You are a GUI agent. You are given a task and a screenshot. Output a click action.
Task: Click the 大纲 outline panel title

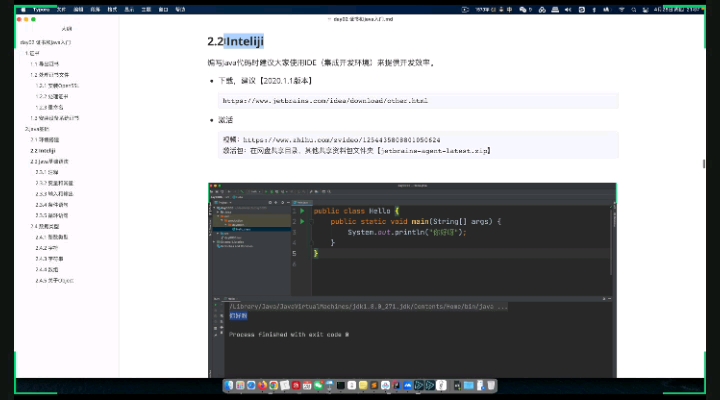pos(67,29)
